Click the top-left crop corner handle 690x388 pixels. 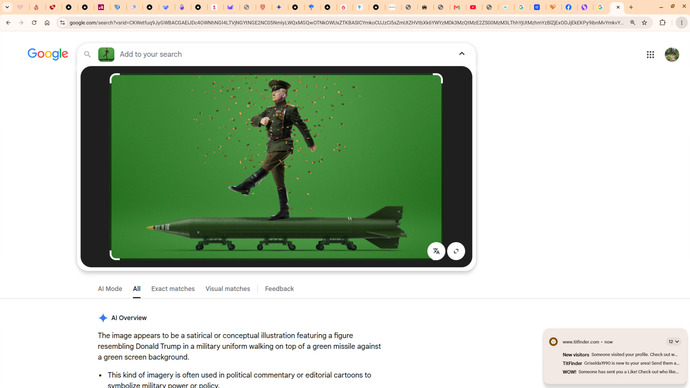(114, 78)
